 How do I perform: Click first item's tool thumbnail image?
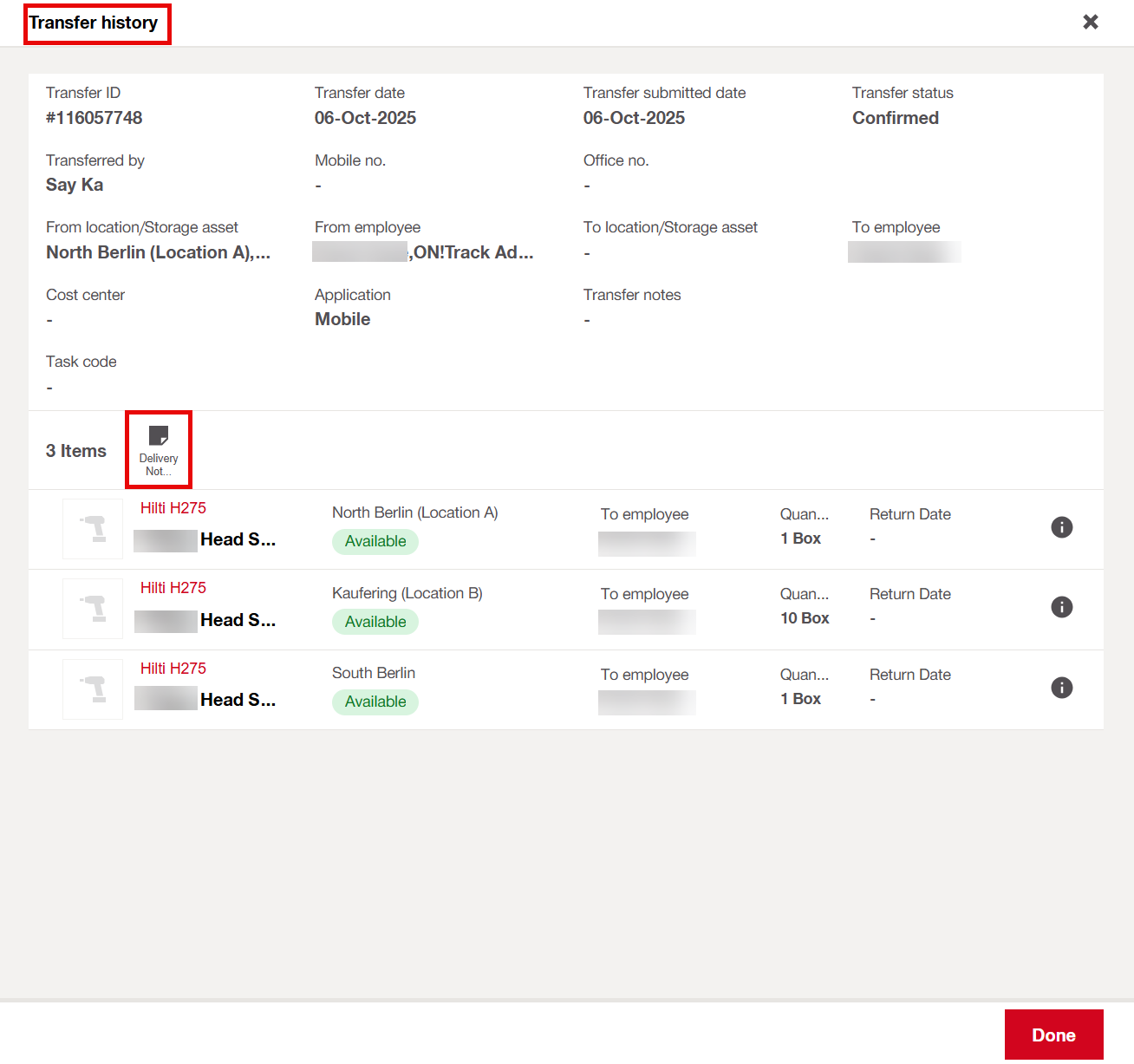[93, 529]
